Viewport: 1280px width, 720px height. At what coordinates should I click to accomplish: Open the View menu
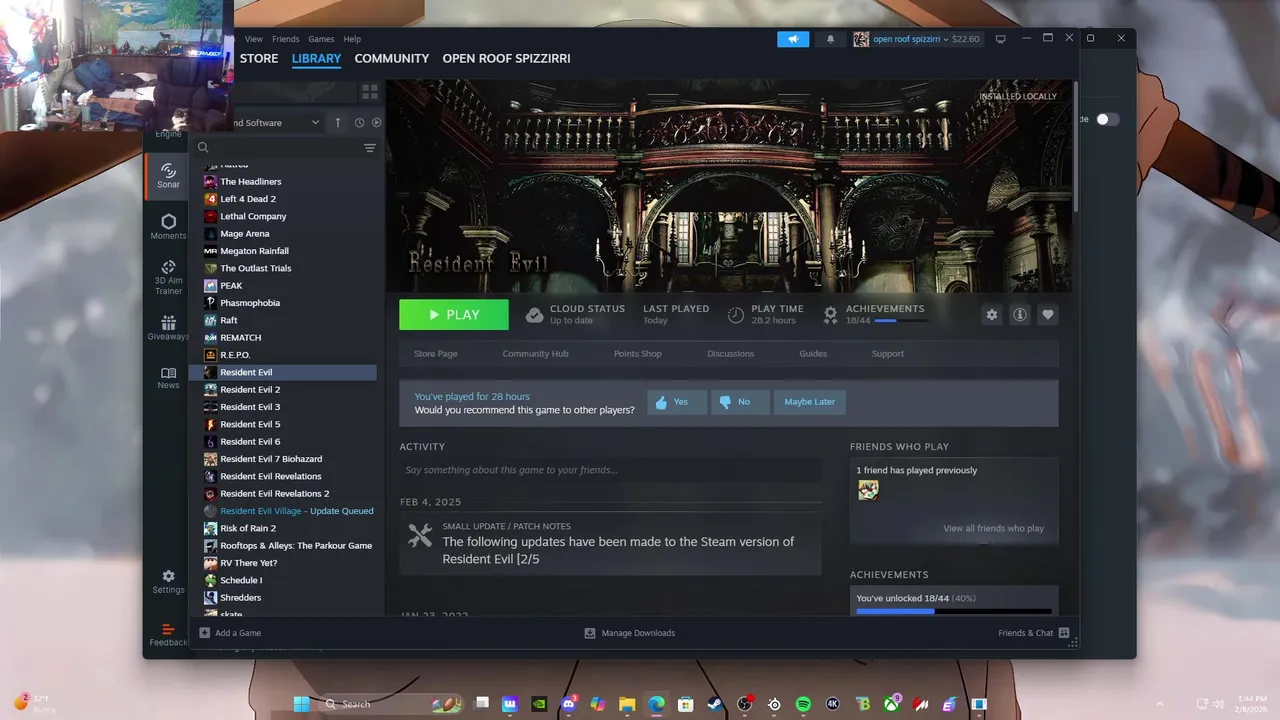(254, 39)
